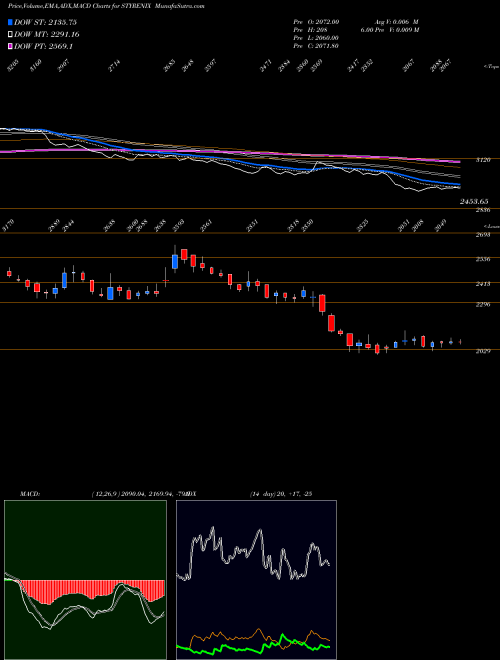
Task: Select the 'DOW PT: 2569.1' legend text
Action: pos(43,46)
